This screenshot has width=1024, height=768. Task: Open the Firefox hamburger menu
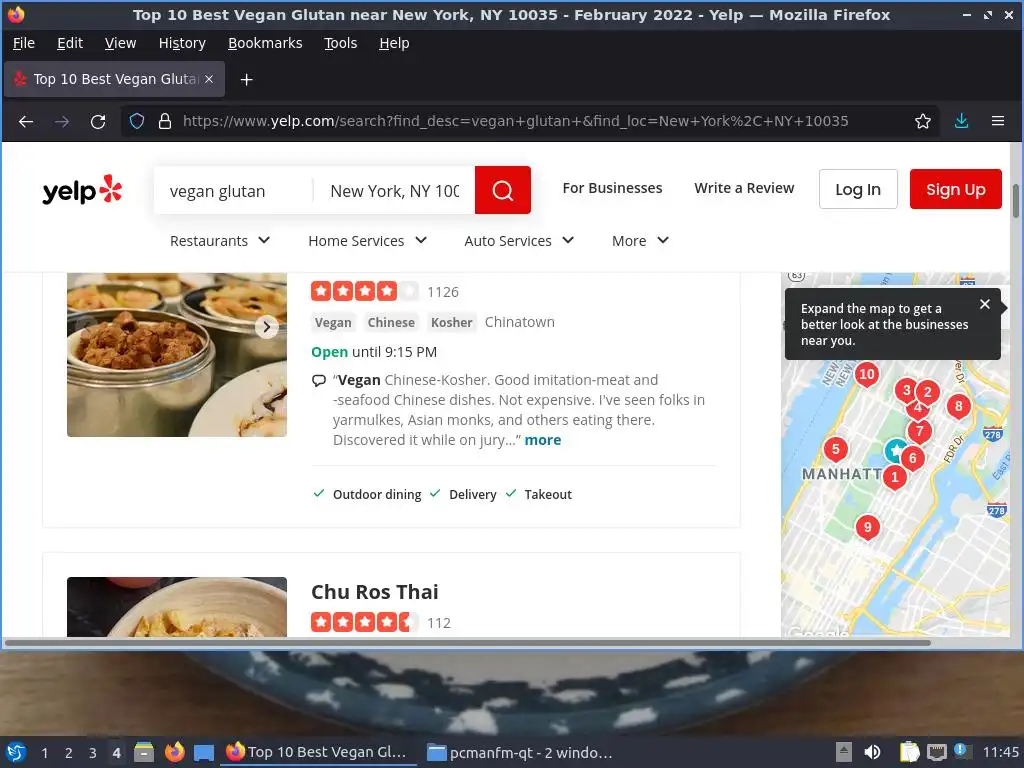click(998, 121)
